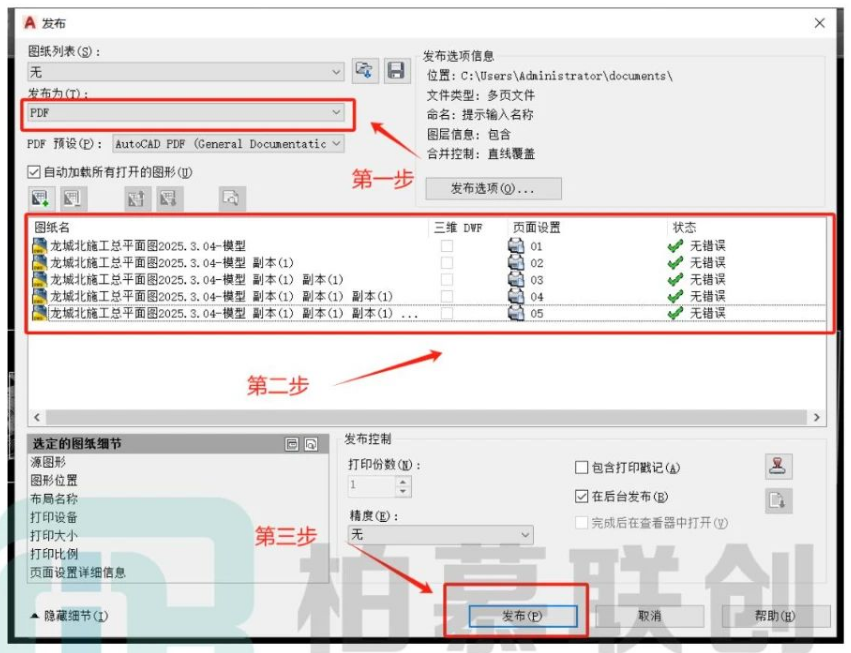This screenshot has width=851, height=653.
Task: Toggle auto-load all open drawings checkbox
Action: click(x=34, y=172)
